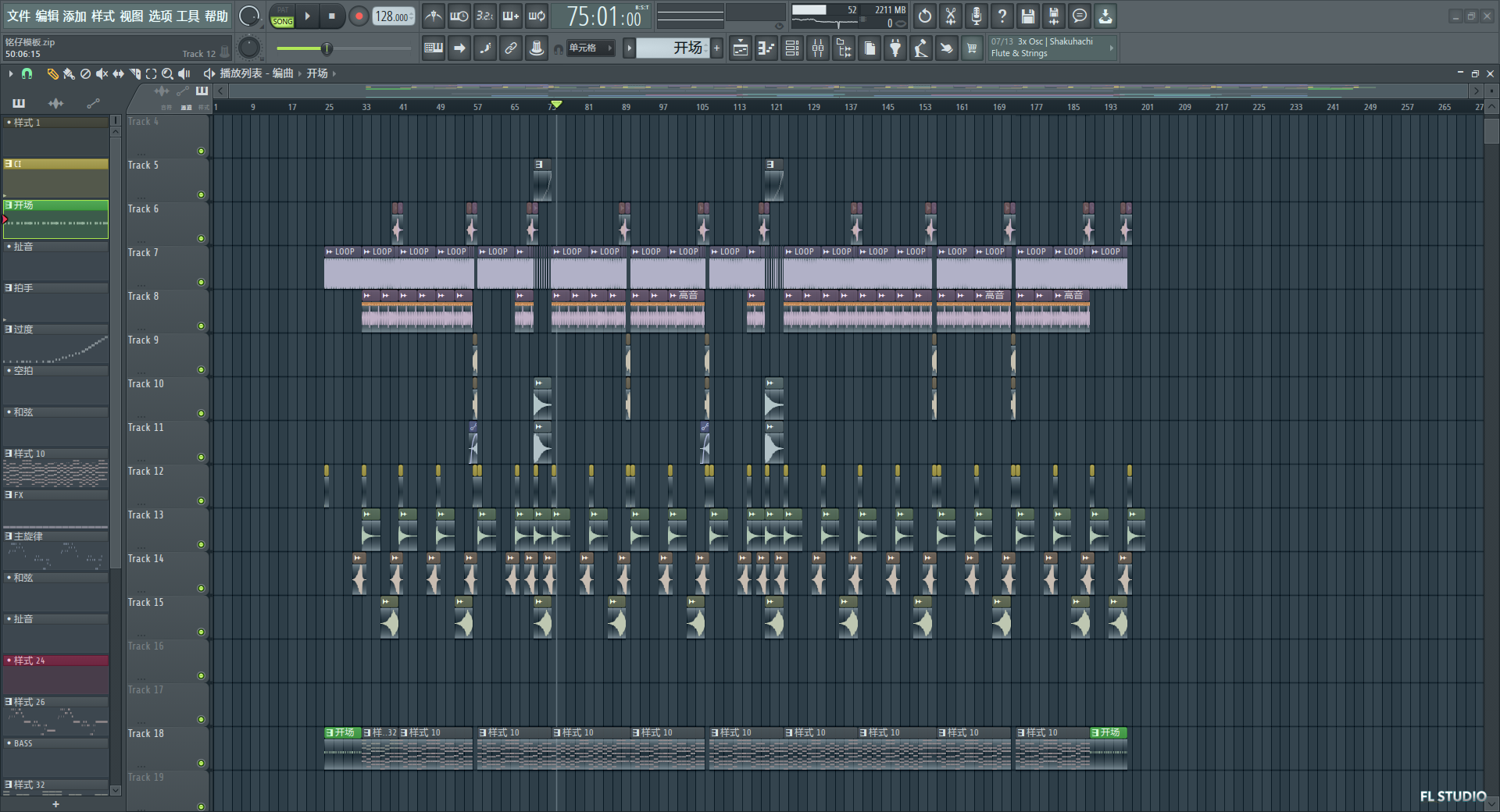Open the 样式 menu
The width and height of the screenshot is (1500, 812).
click(103, 16)
